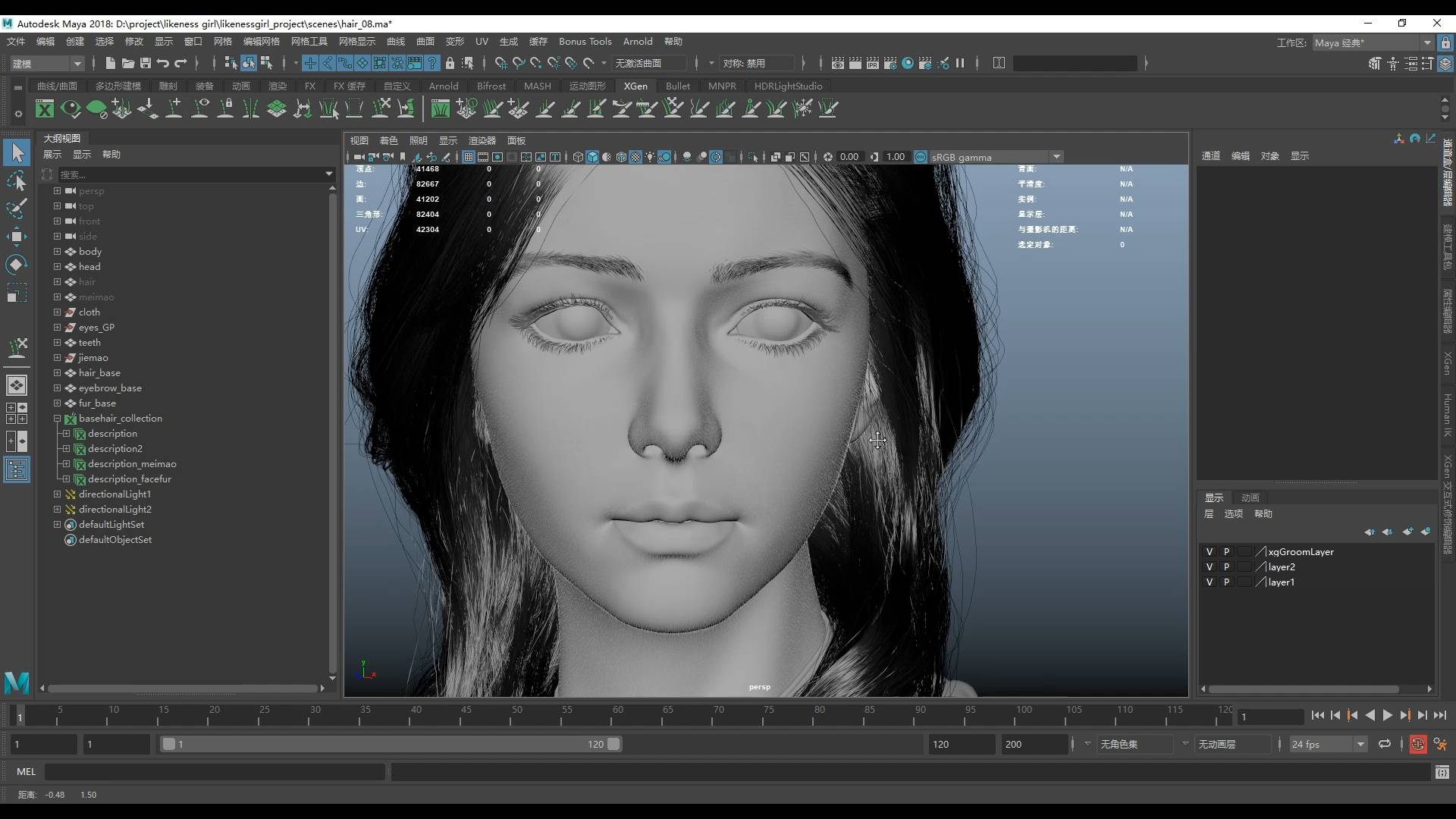Viewport: 1456px width, 819px height.
Task: Click Outliner horizontal scrollbar
Action: tap(182, 688)
